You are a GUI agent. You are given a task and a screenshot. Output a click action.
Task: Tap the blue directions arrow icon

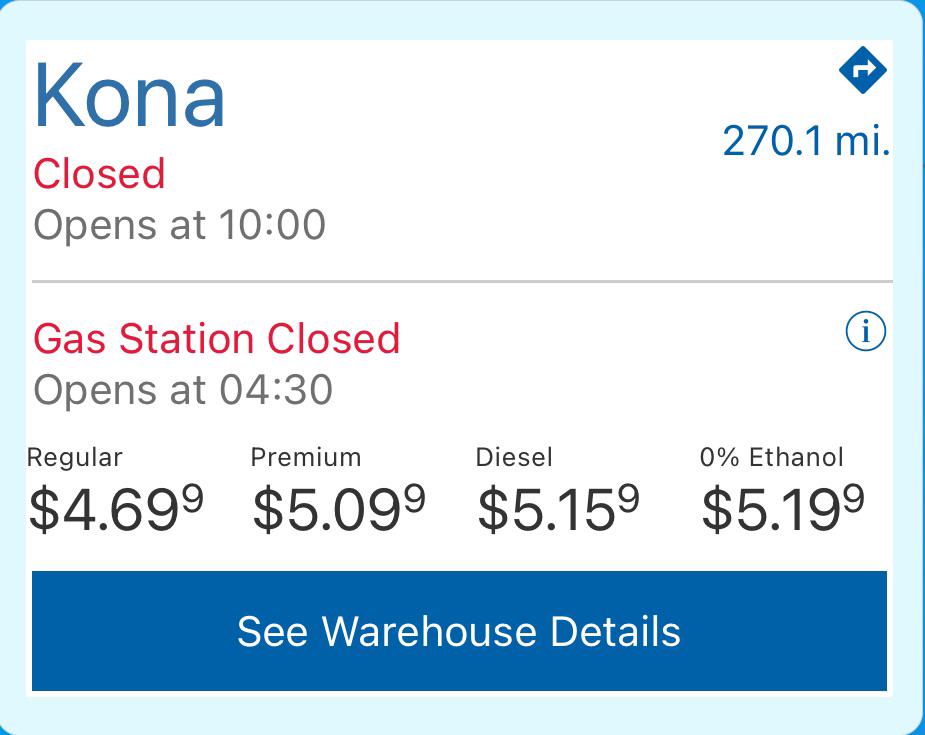tap(863, 71)
